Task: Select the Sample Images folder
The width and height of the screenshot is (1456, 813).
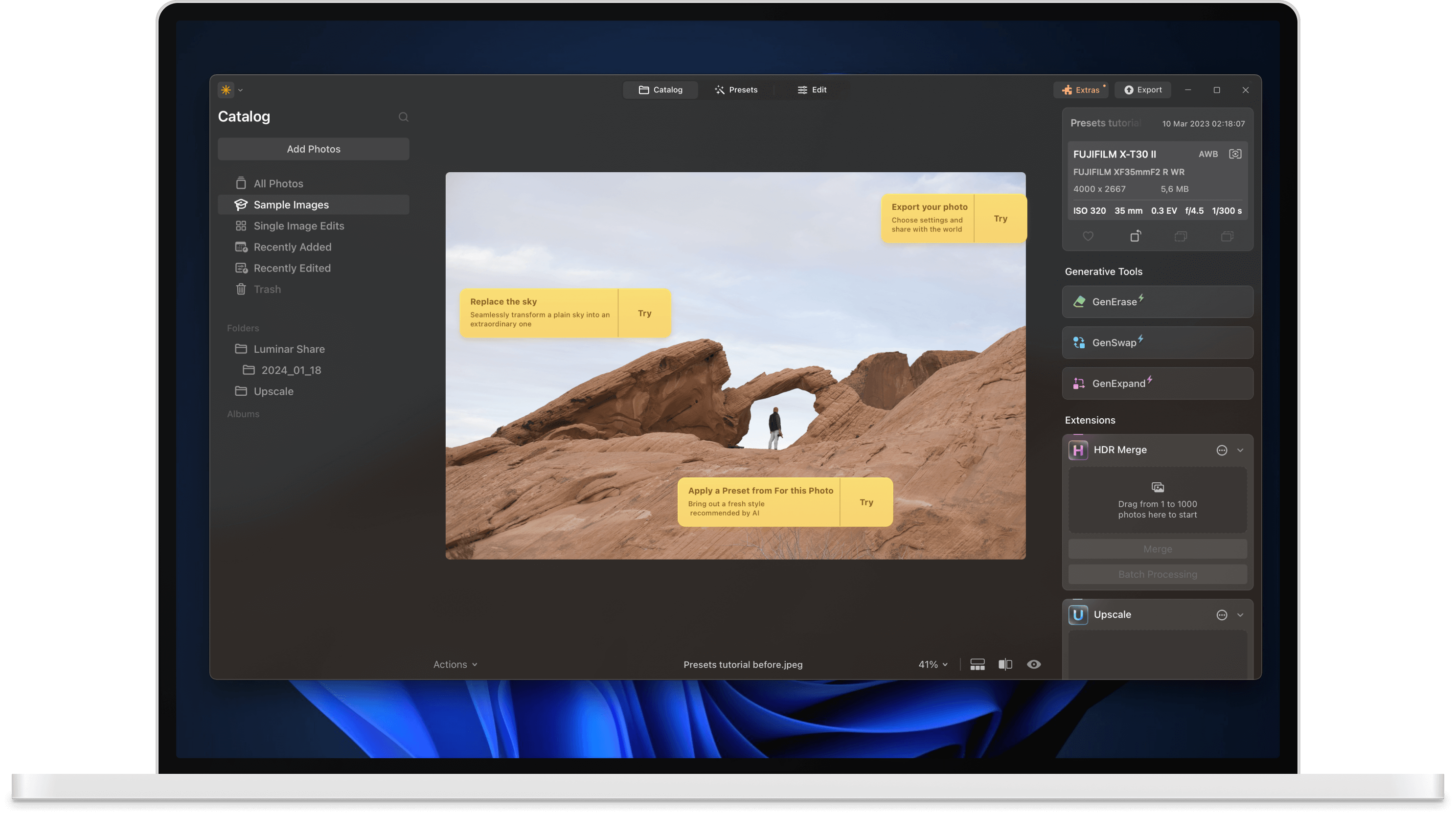Action: point(291,204)
